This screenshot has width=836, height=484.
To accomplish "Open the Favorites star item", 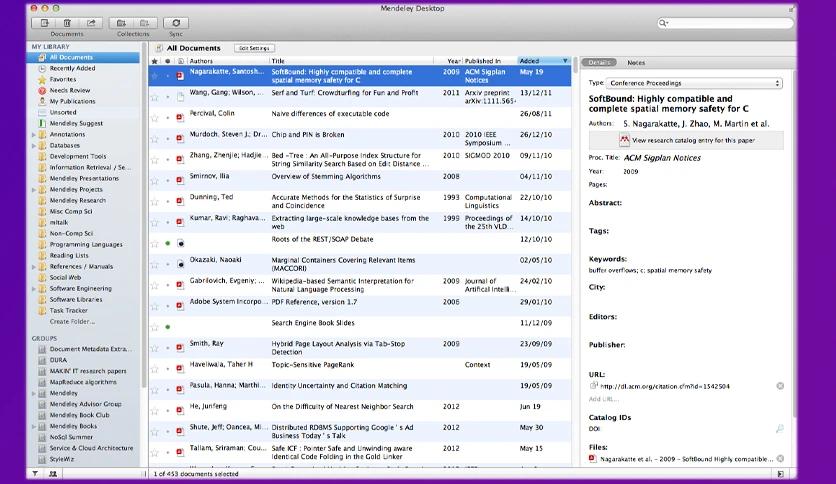I will click(x=62, y=79).
